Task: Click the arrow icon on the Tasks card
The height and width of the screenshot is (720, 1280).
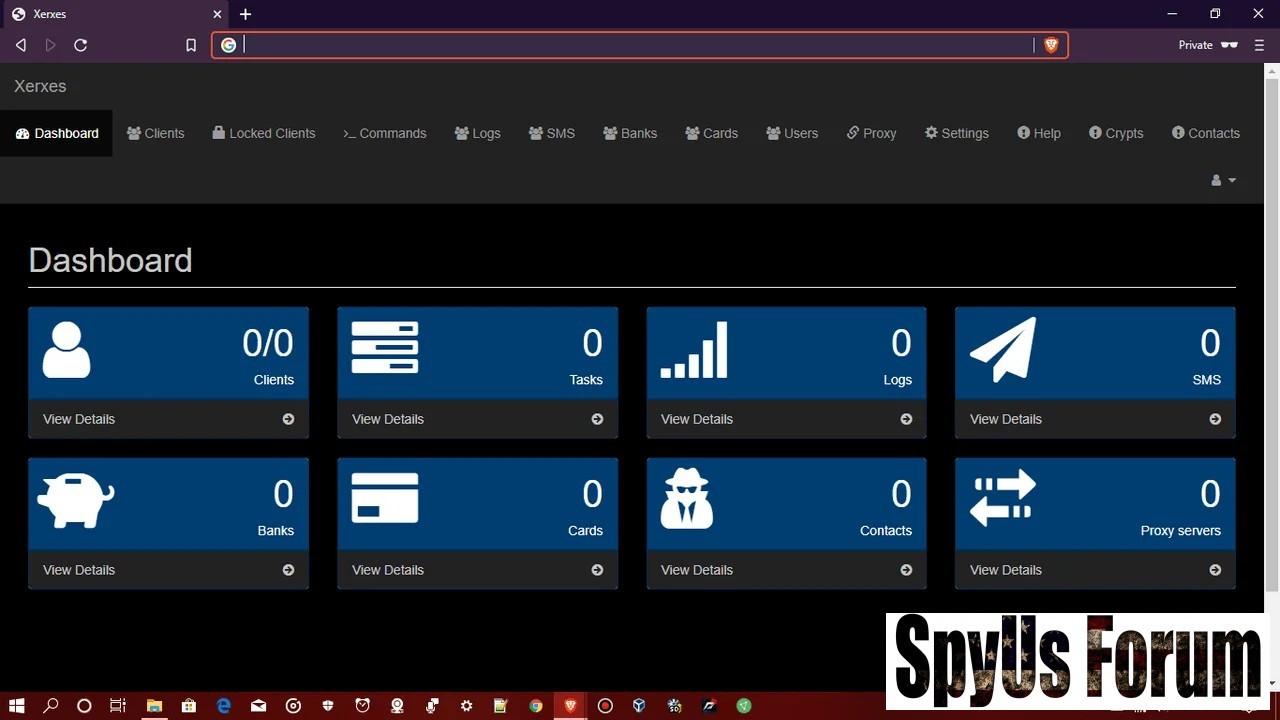Action: click(x=597, y=419)
